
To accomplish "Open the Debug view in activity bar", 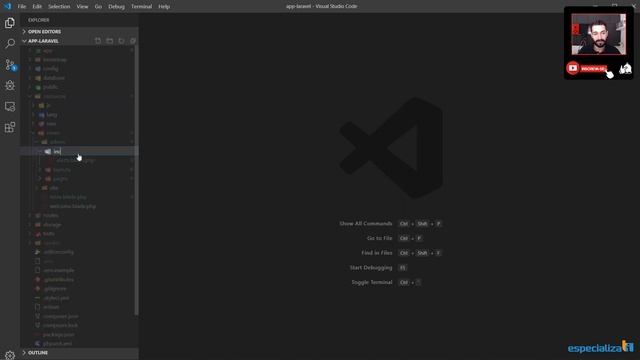I will tap(10, 85).
